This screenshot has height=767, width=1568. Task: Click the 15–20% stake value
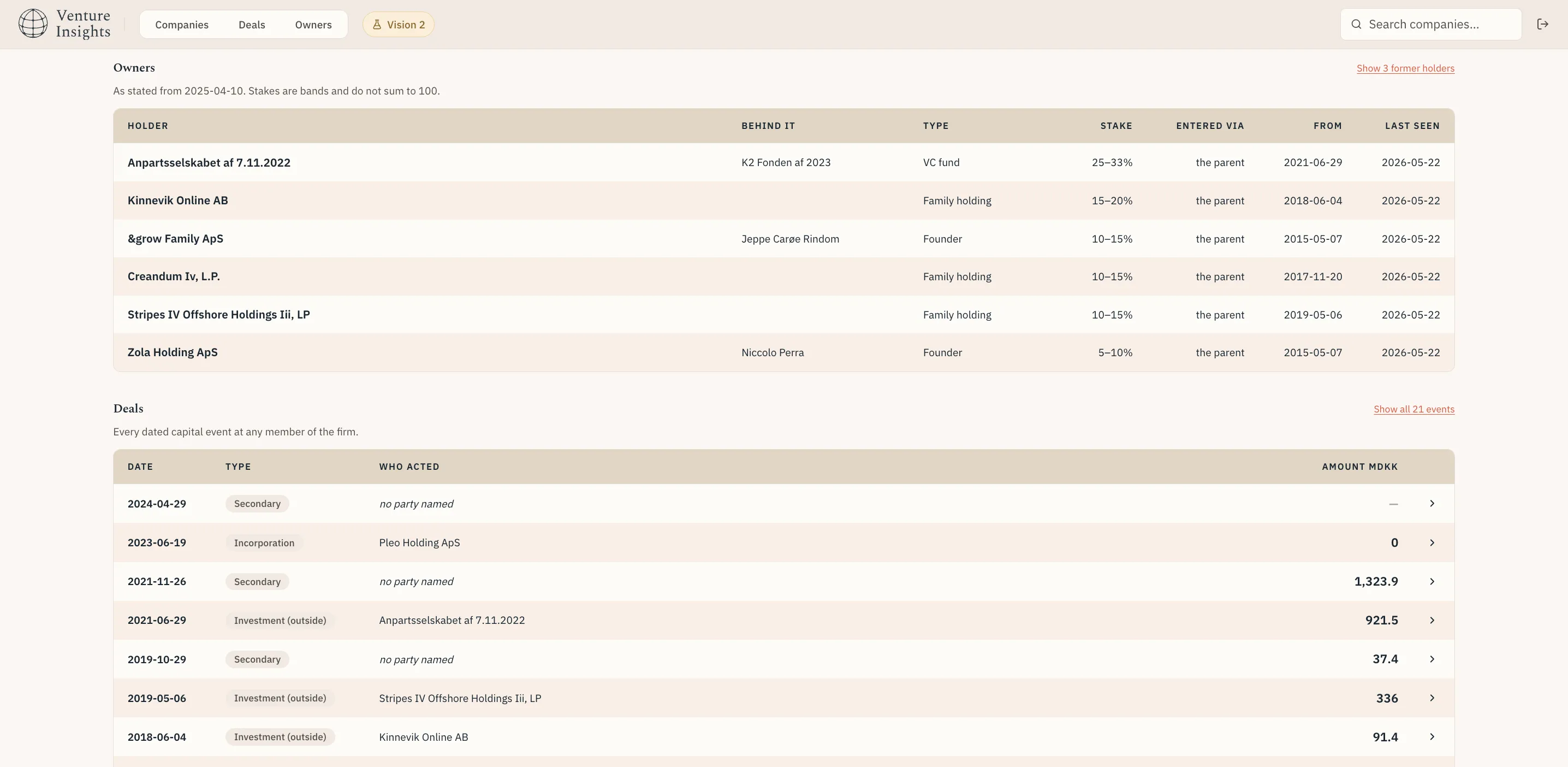[1112, 200]
